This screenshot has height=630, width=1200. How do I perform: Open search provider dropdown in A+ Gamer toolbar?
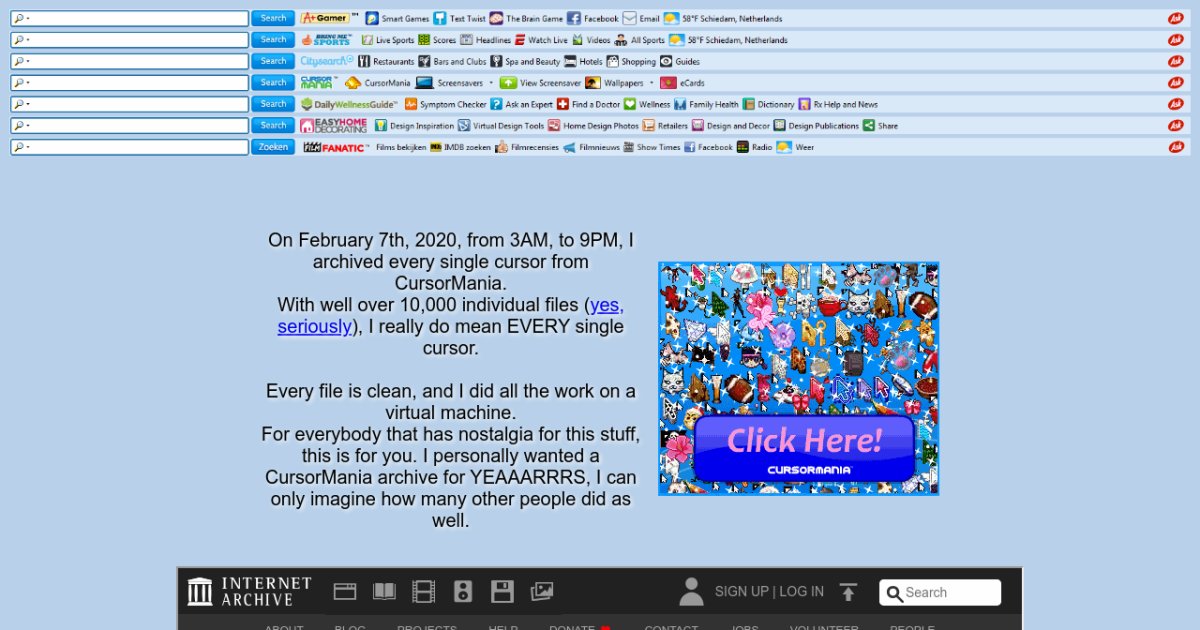click(20, 19)
